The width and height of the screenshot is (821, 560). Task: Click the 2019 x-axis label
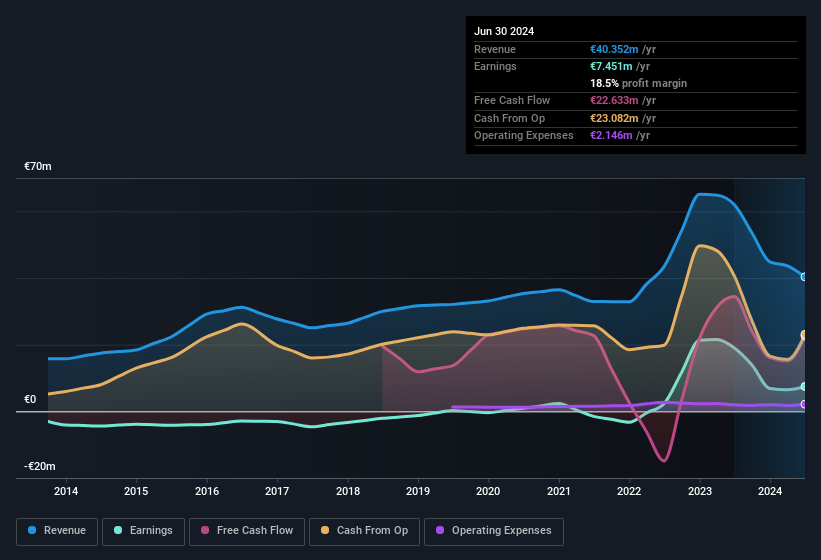[418, 491]
